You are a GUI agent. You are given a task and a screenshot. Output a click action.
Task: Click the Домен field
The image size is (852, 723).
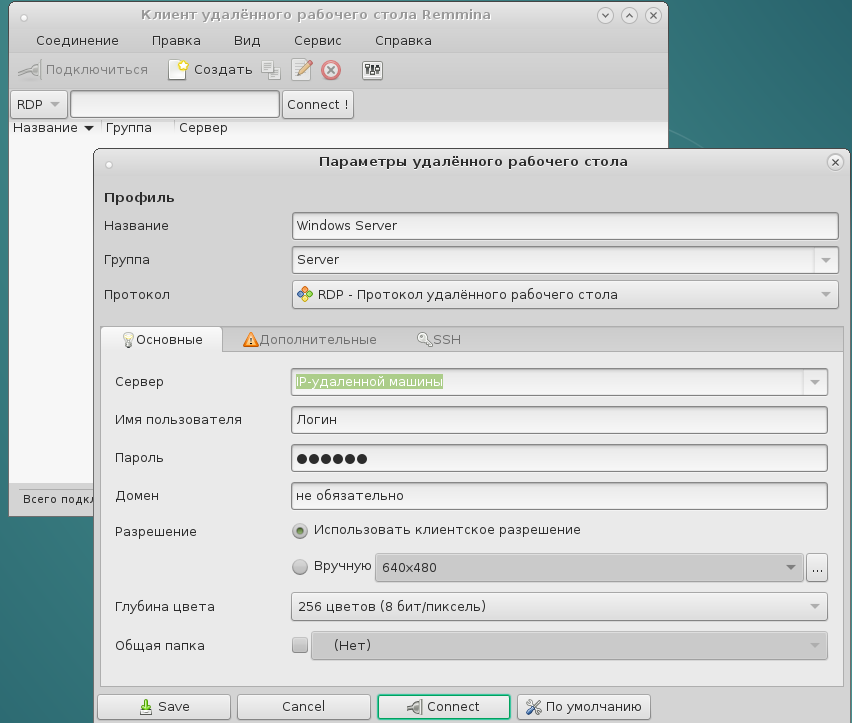point(559,496)
